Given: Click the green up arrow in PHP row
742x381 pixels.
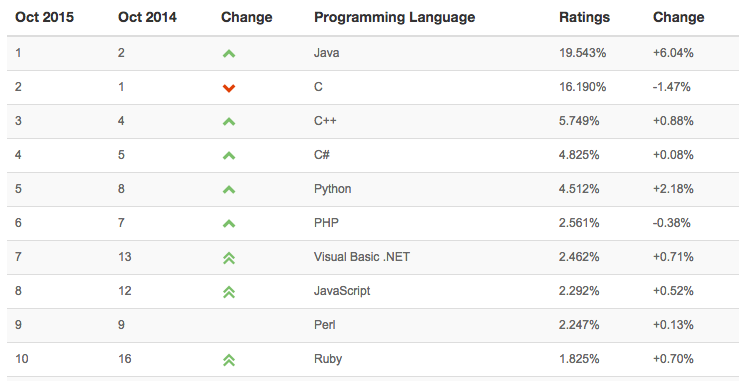Looking at the screenshot, I should [229, 224].
